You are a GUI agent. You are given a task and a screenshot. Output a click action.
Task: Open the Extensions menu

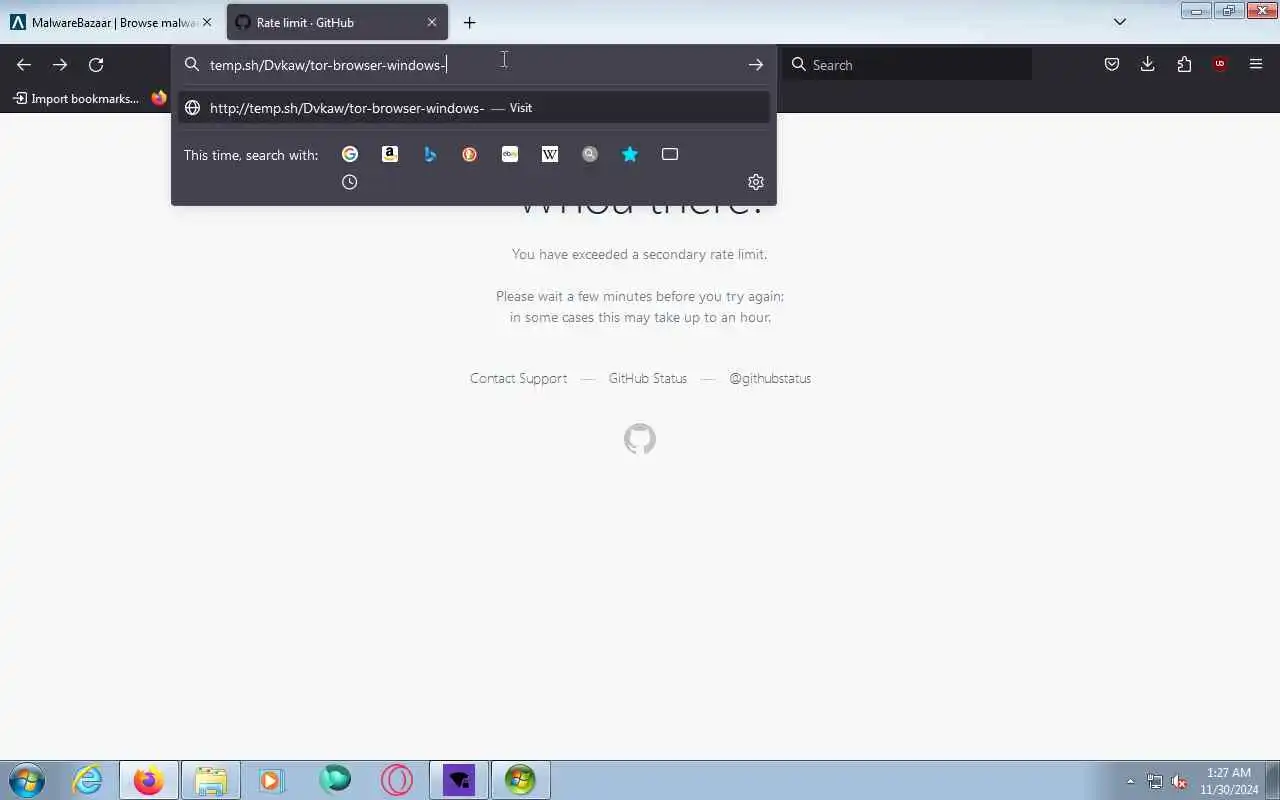pos(1184,64)
